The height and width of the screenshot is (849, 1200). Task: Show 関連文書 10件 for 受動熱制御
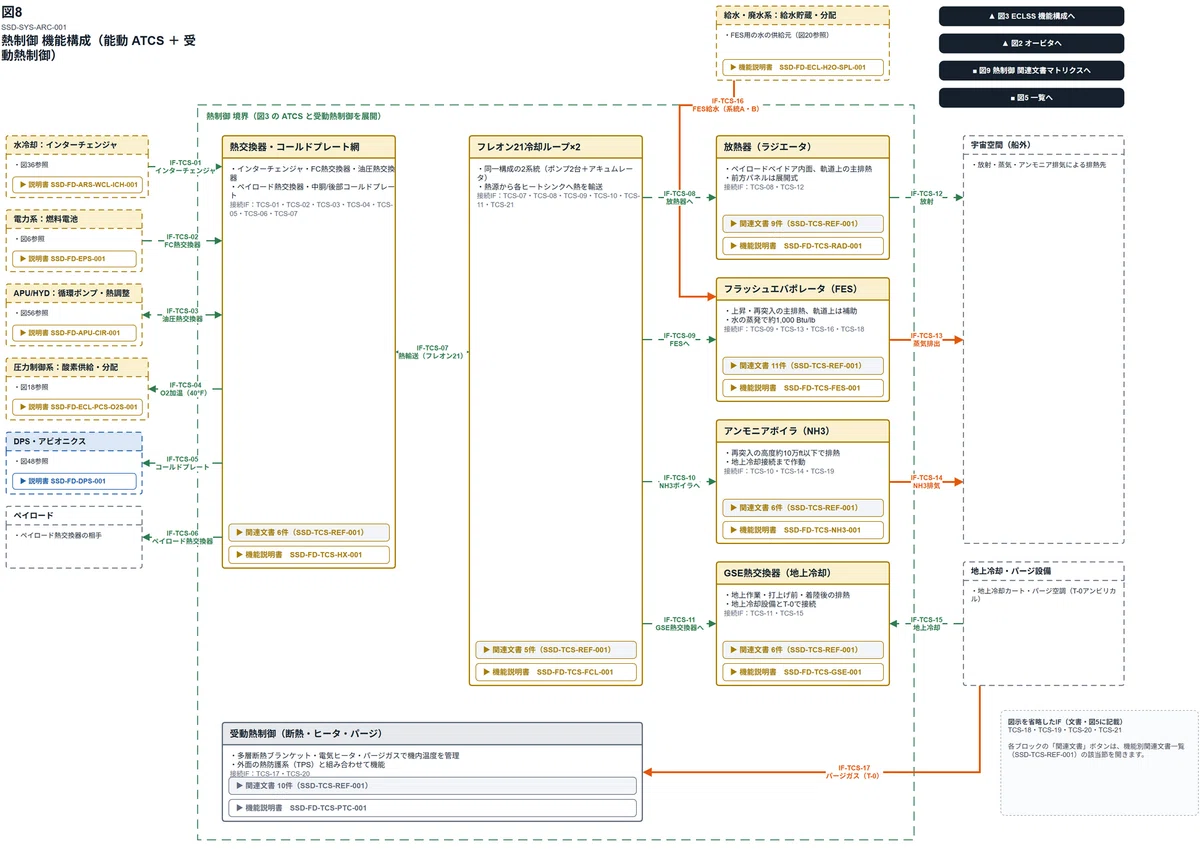tap(432, 786)
